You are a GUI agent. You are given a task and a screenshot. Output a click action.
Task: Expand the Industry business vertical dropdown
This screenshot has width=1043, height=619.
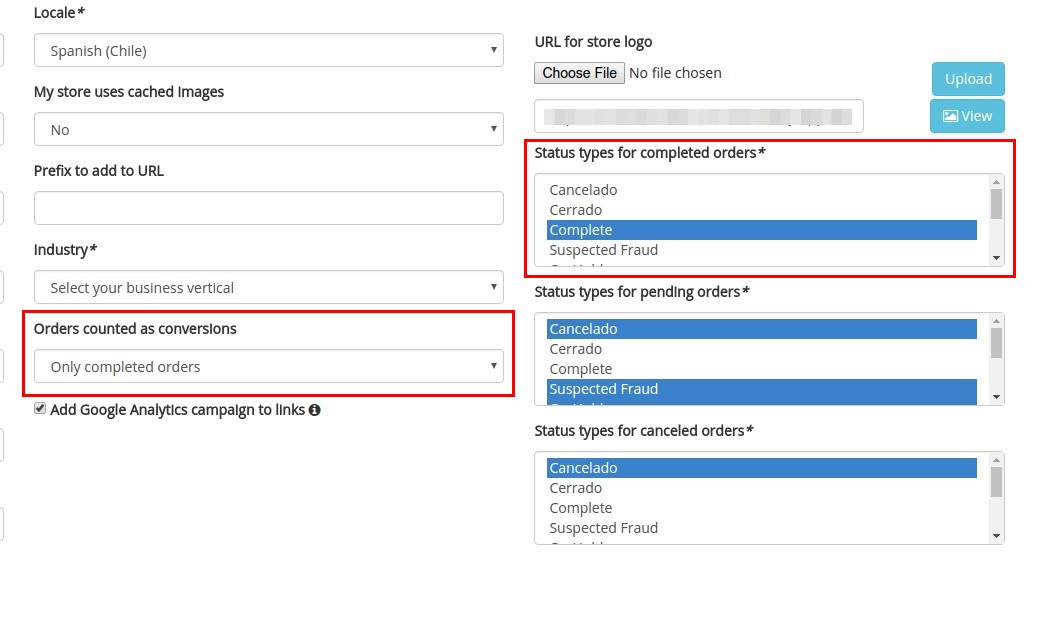[269, 287]
